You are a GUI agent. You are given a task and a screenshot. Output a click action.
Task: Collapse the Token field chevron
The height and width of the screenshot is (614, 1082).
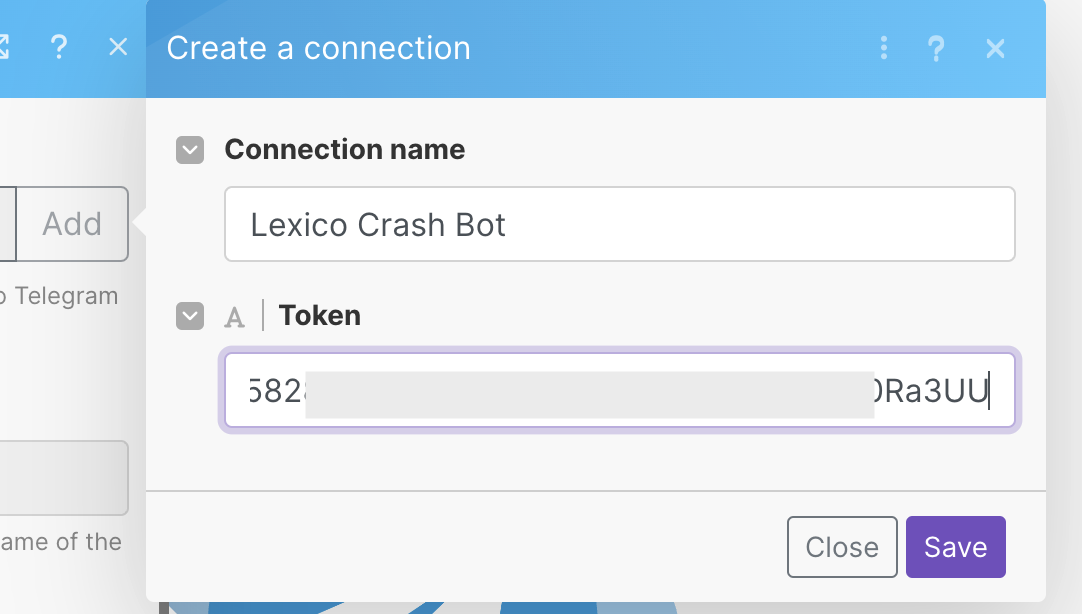tap(190, 316)
